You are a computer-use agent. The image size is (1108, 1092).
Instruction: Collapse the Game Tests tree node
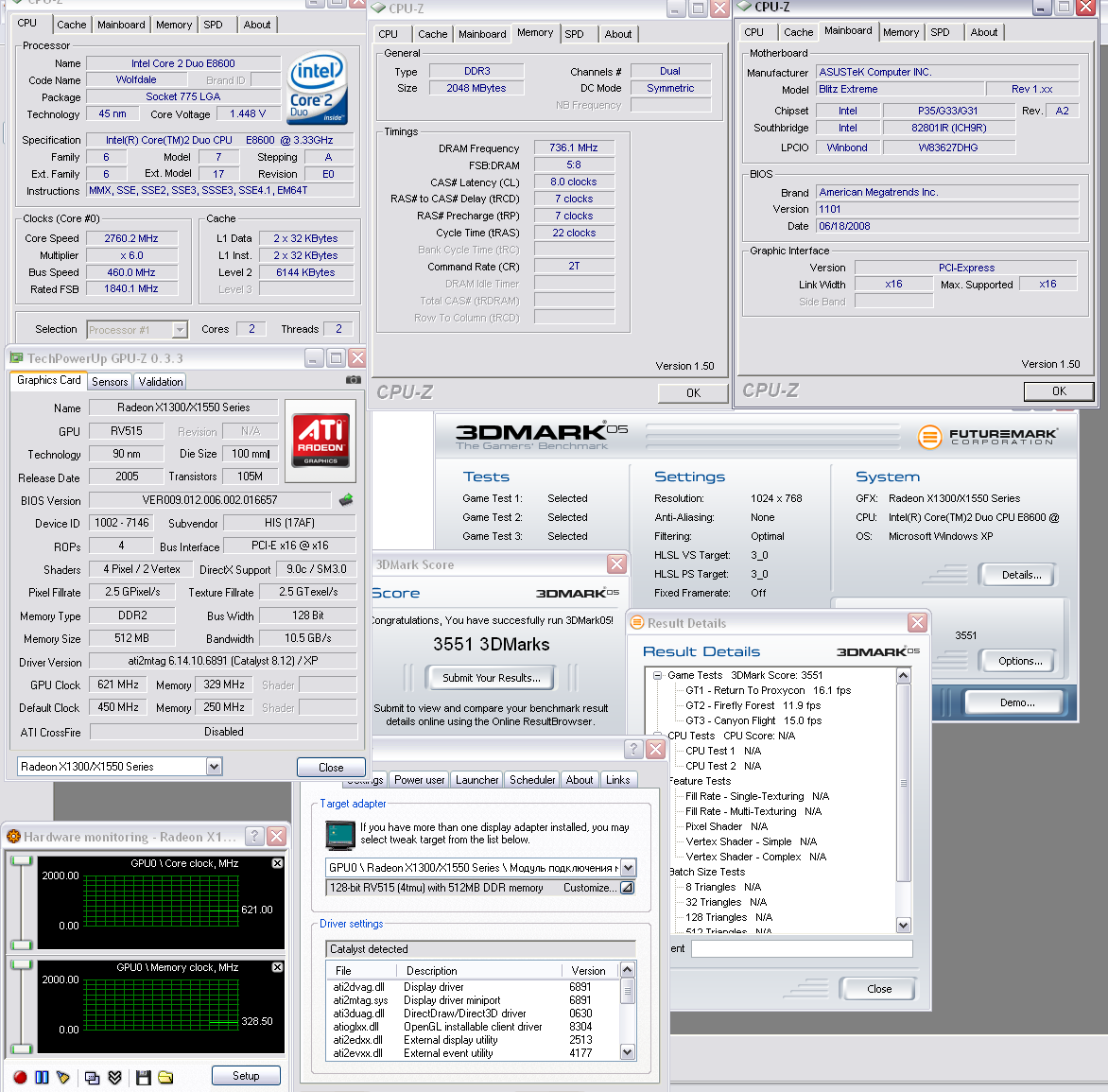[657, 675]
